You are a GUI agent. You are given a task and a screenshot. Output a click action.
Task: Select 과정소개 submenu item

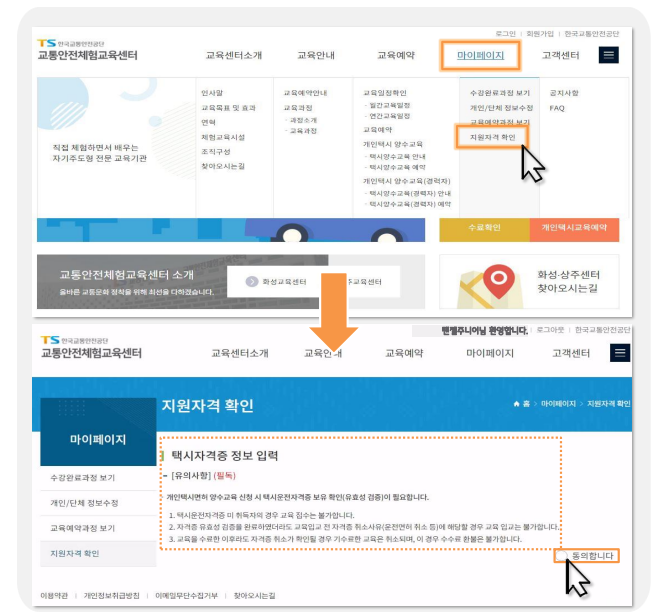[x=303, y=120]
